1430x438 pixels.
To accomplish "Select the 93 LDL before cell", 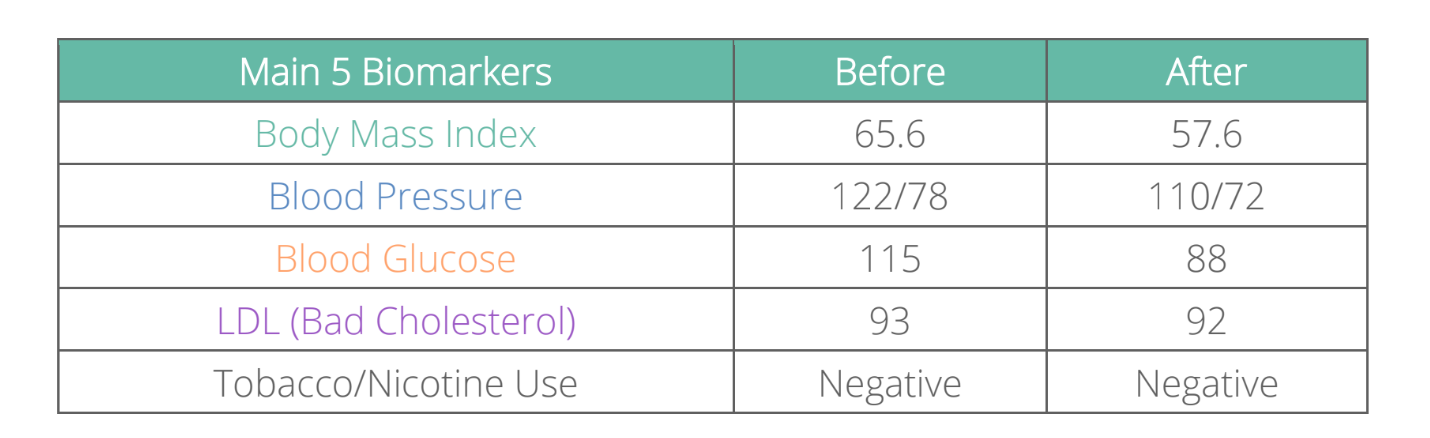I will click(890, 321).
